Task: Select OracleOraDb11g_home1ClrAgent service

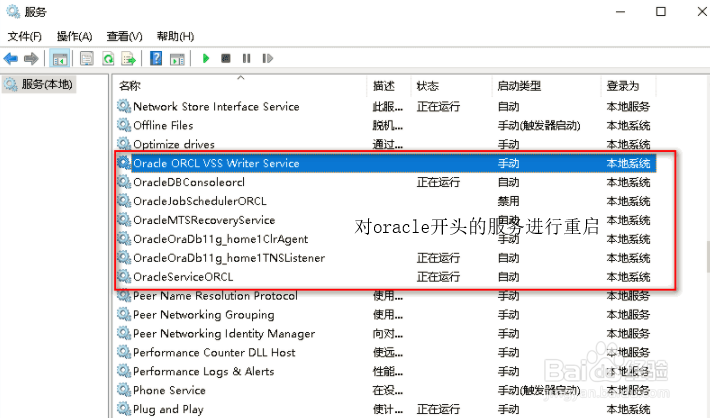Action: click(x=385, y=239)
